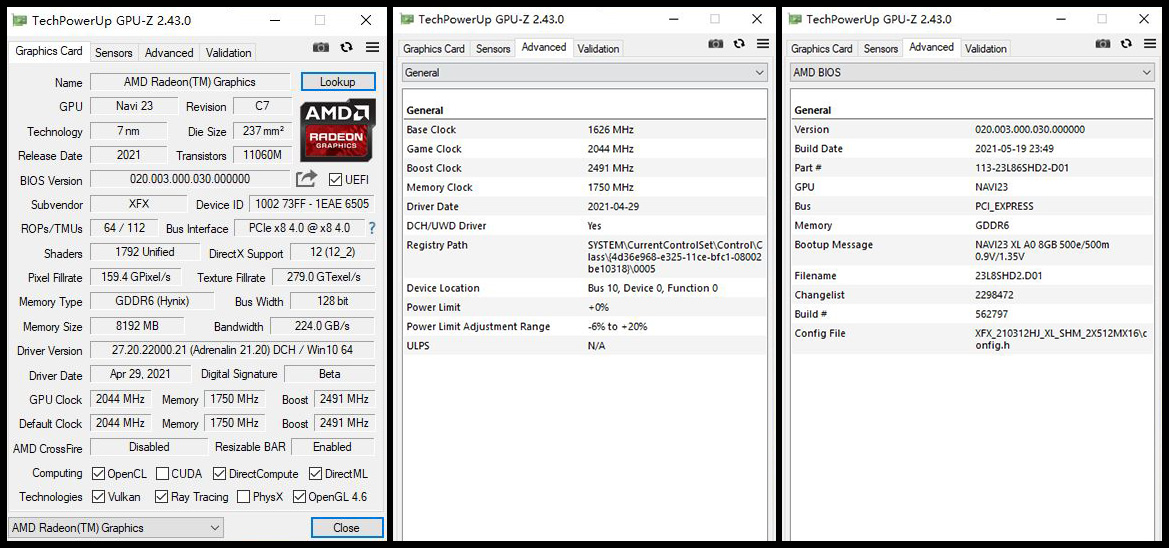This screenshot has width=1169, height=548.
Task: Open the General dropdown in the middle window
Action: point(584,72)
